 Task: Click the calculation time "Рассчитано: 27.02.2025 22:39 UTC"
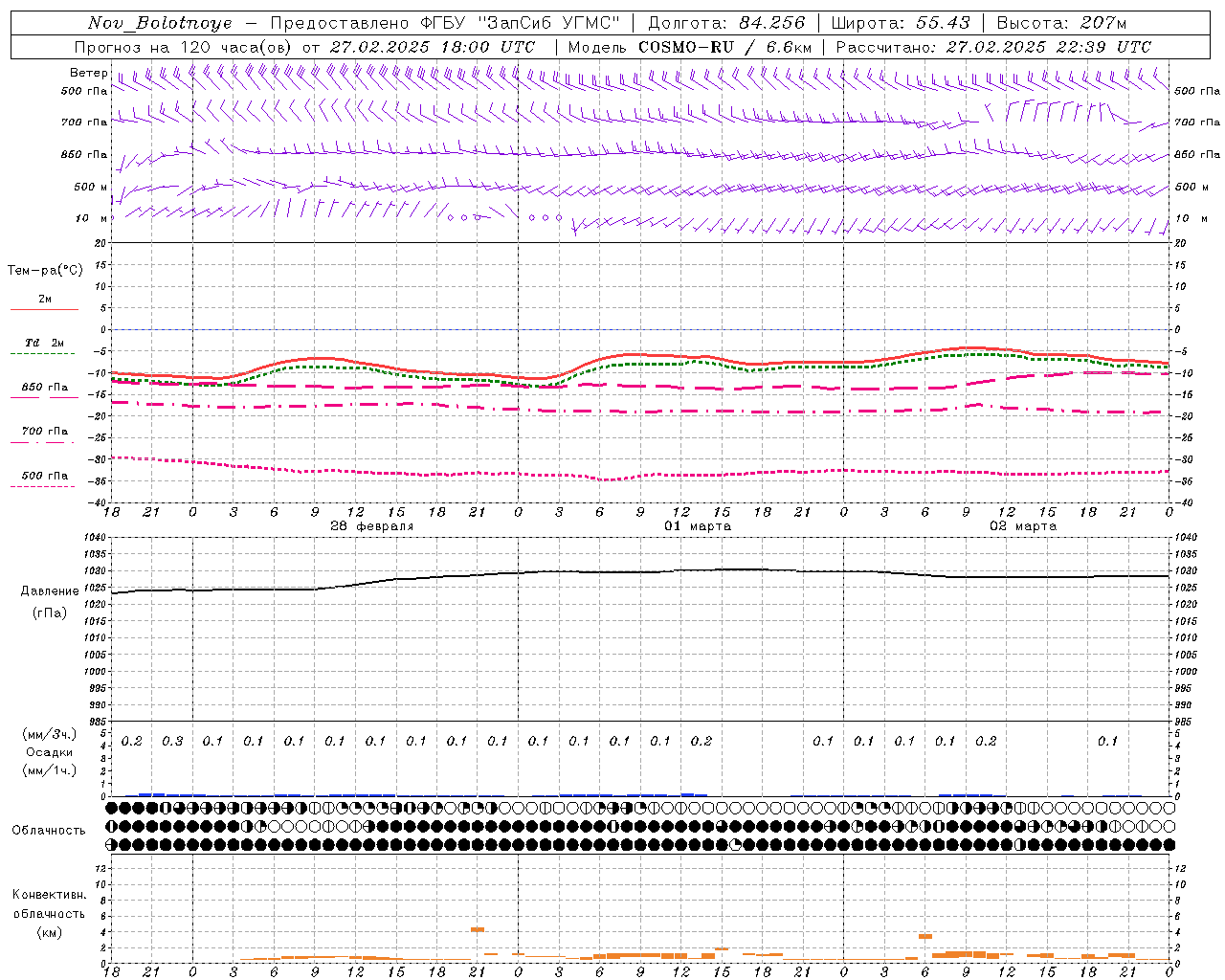point(993,47)
